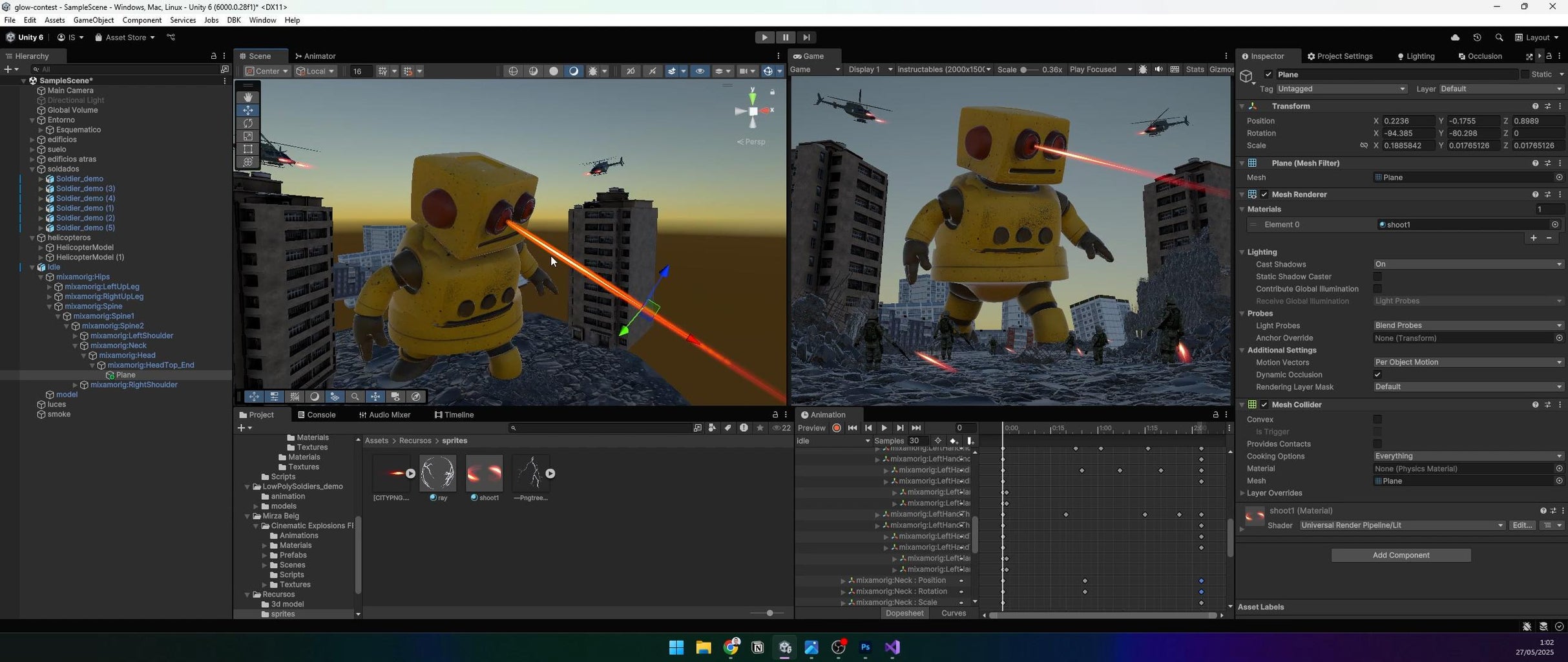Enable Convex on Mesh Collider

(x=1377, y=420)
